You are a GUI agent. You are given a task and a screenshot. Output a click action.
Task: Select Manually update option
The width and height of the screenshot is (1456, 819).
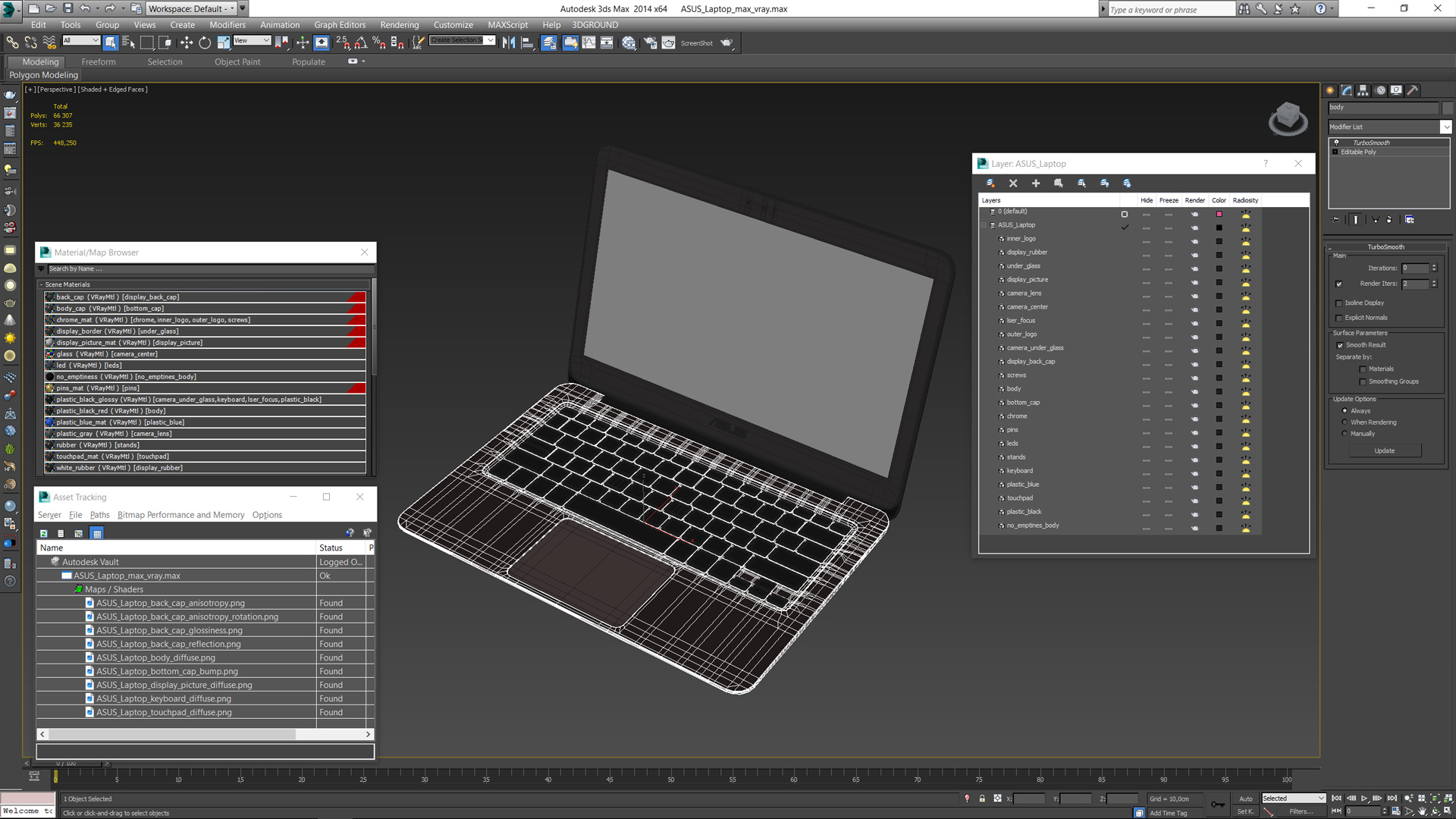tap(1345, 434)
